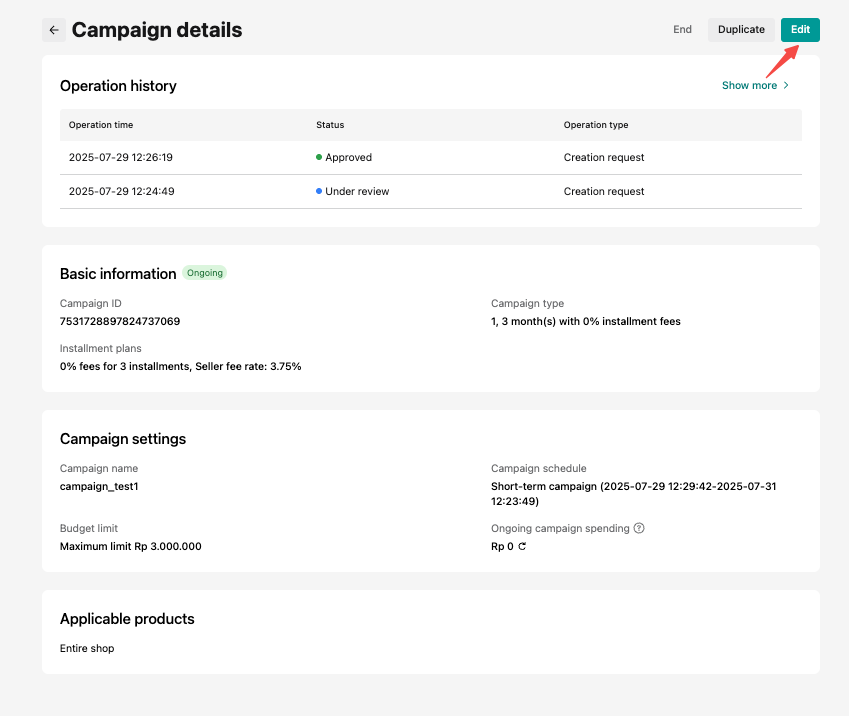Expand operation history via Show more chevron
849x716 pixels.
pos(786,86)
